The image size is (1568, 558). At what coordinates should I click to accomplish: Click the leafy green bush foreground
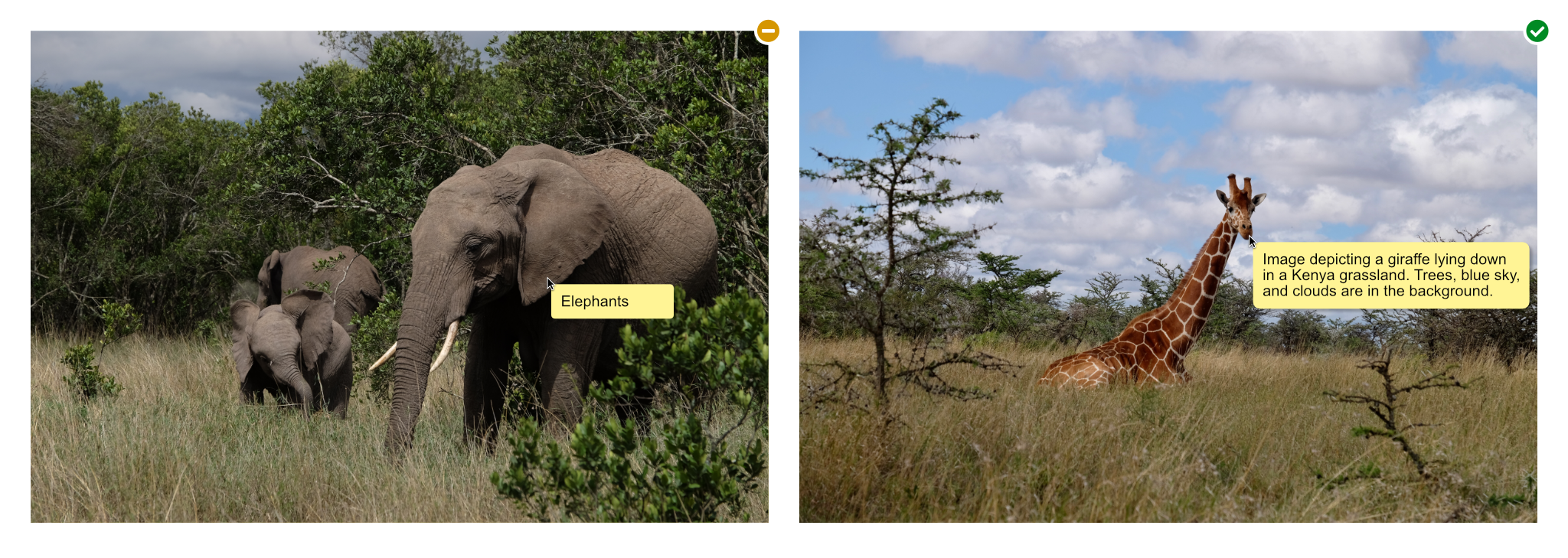point(635,429)
